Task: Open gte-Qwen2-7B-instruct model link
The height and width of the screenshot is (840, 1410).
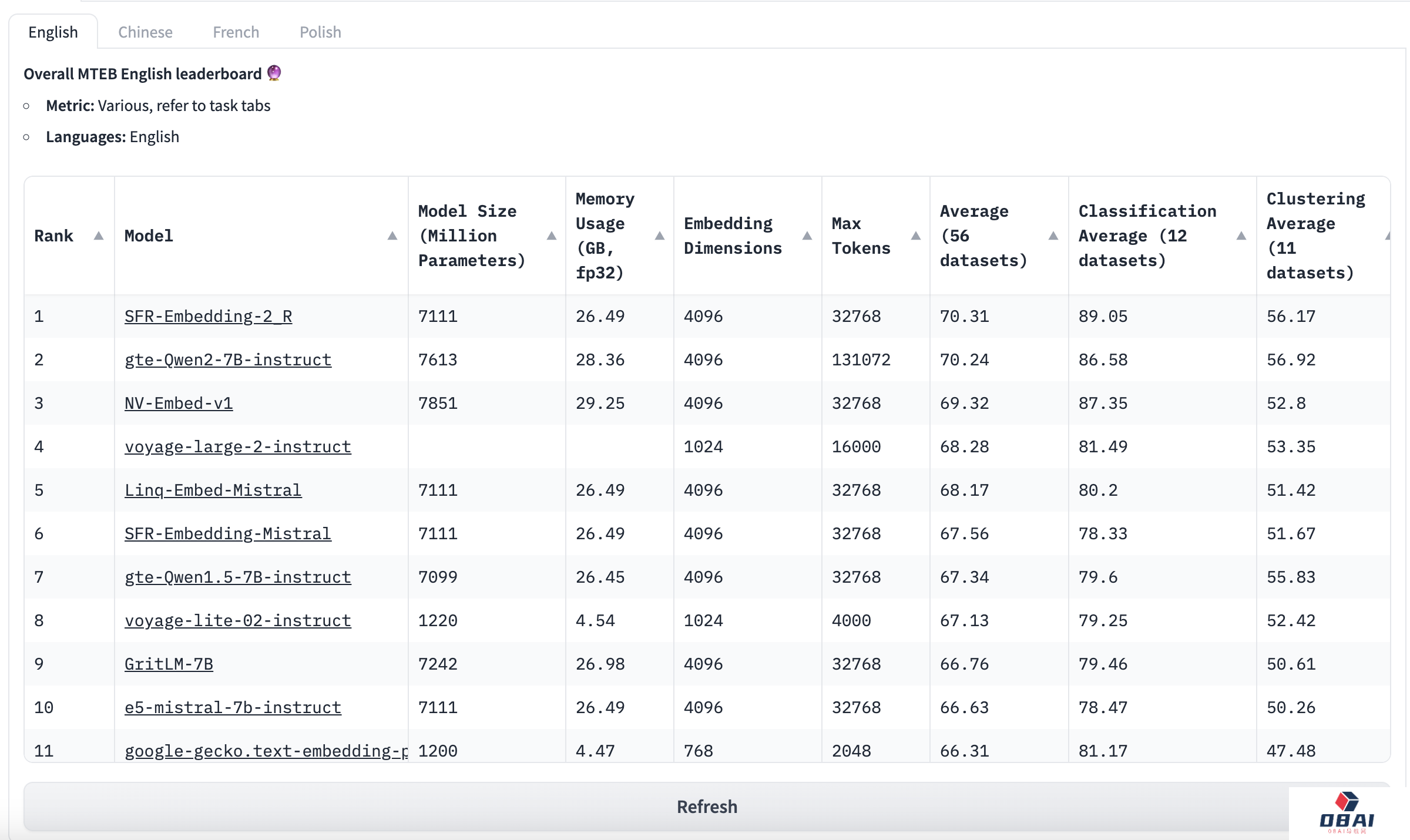Action: pyautogui.click(x=227, y=359)
